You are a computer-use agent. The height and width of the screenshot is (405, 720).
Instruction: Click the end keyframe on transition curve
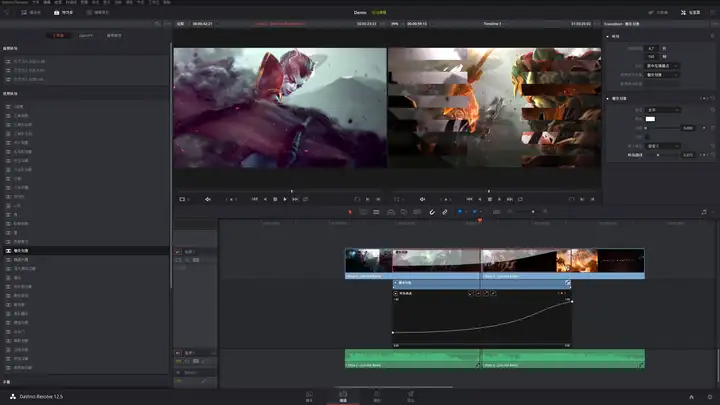[572, 301]
